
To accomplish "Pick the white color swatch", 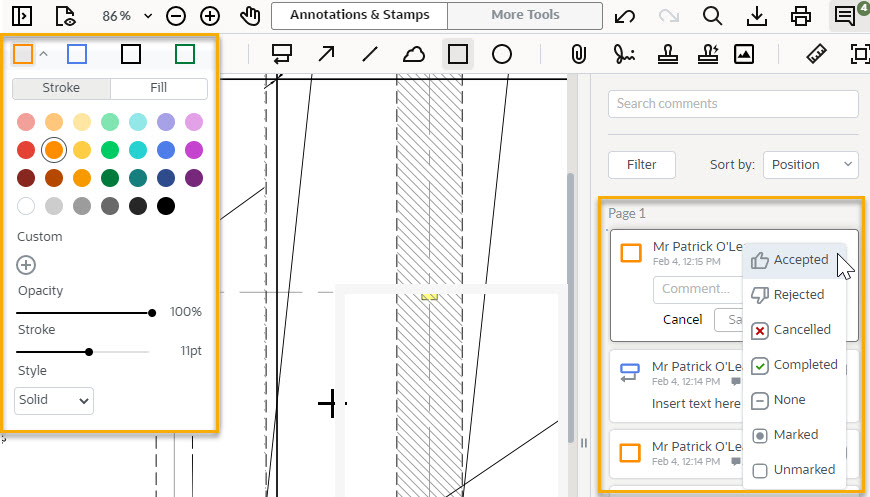I will point(26,206).
